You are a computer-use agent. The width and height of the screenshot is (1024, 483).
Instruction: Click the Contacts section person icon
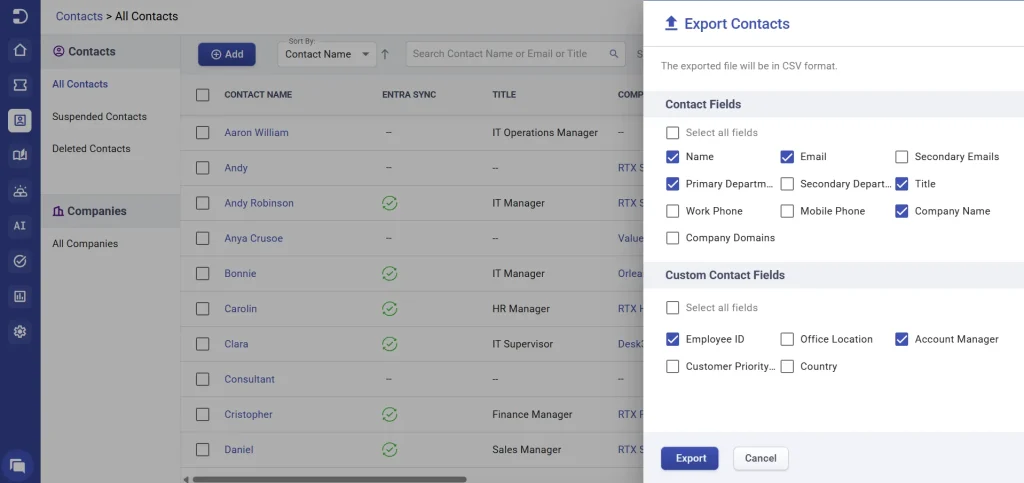59,52
